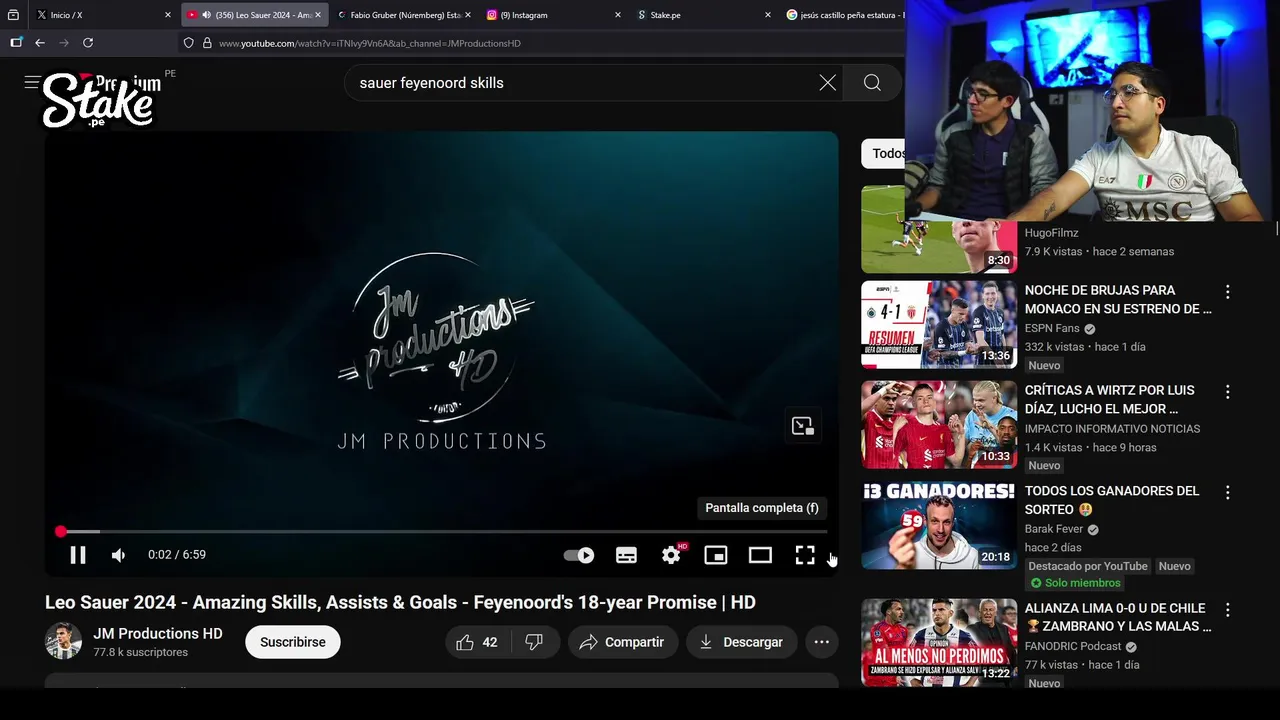
Task: Switch to jesús castillo peña estatura tab
Action: (845, 15)
